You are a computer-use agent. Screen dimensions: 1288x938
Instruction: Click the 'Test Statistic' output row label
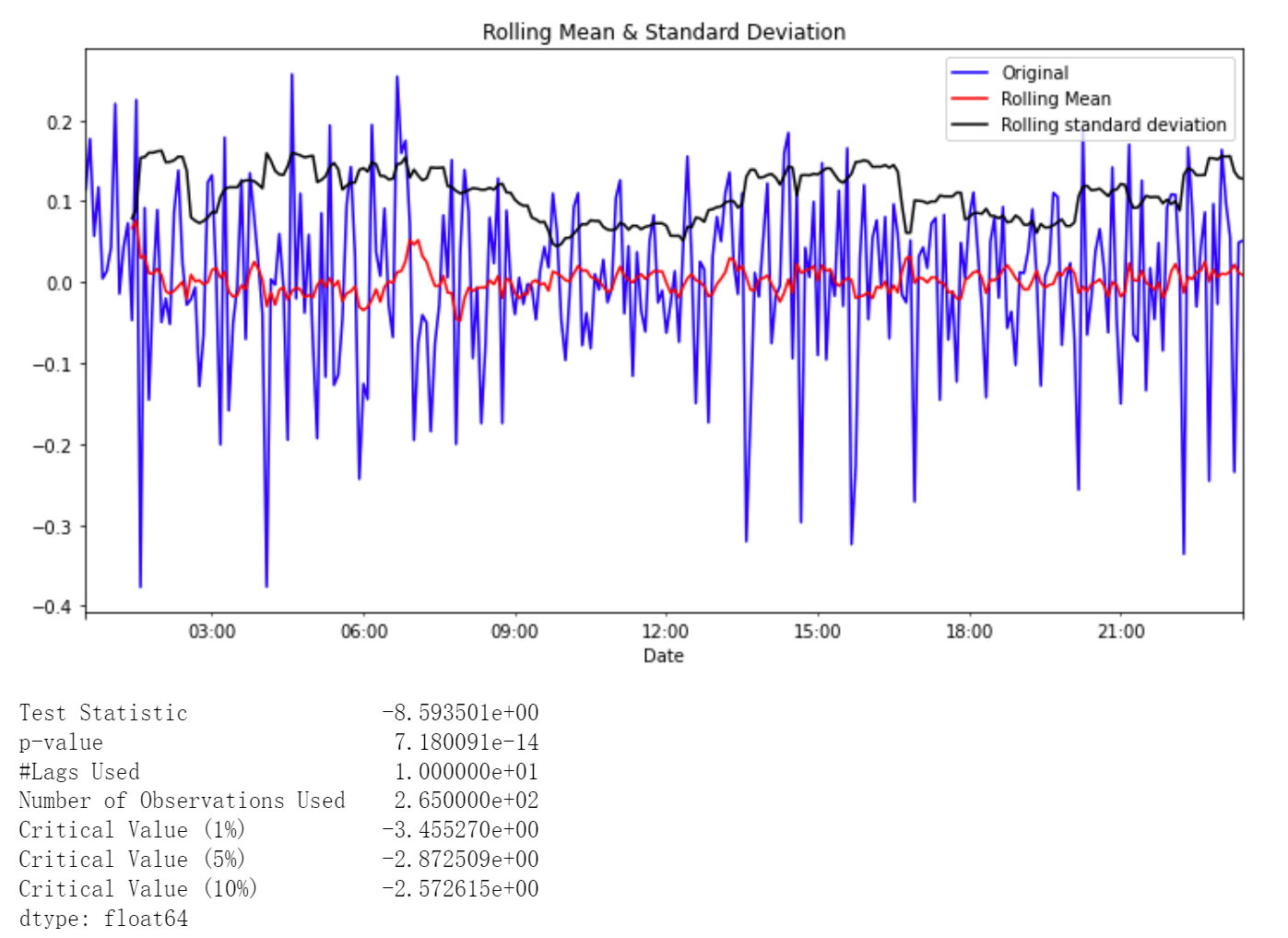coord(103,713)
